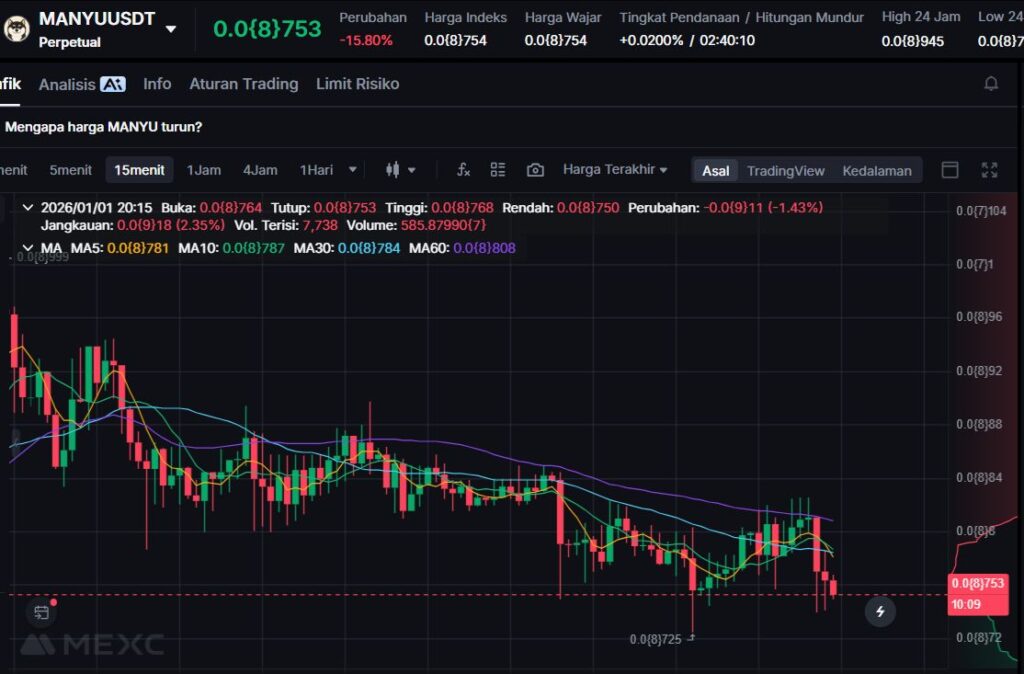Screen dimensions: 1024x674
Task: Open the MANYUUSDT pair selector dropdown
Action: (171, 29)
